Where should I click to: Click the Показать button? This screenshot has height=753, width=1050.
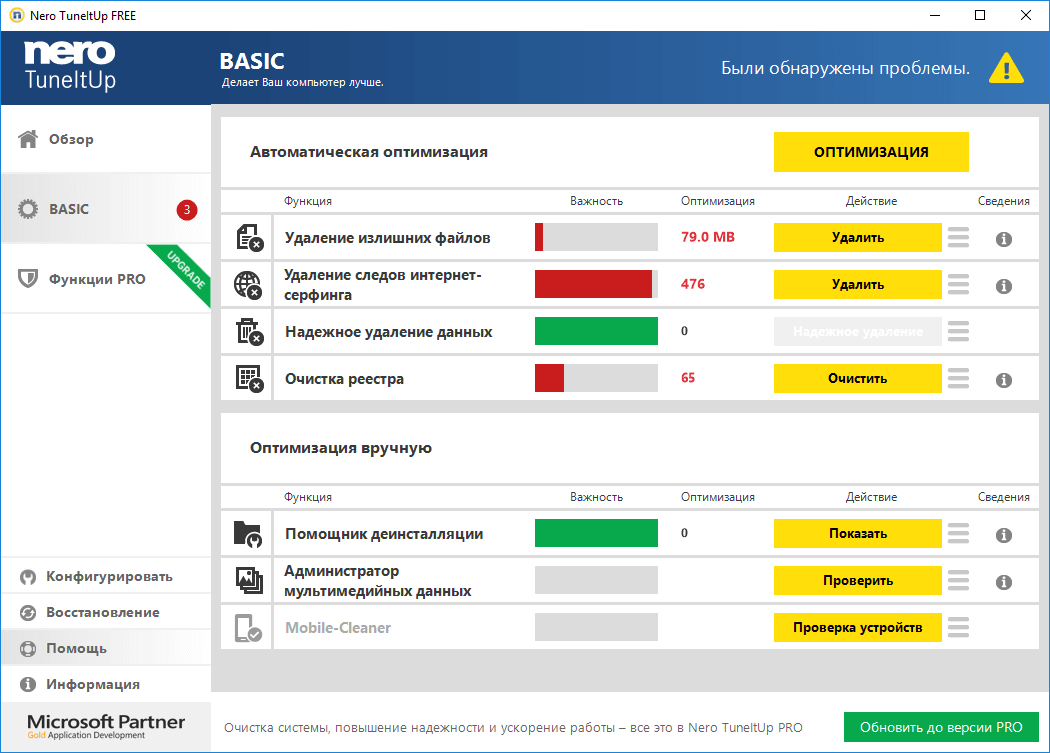click(858, 534)
